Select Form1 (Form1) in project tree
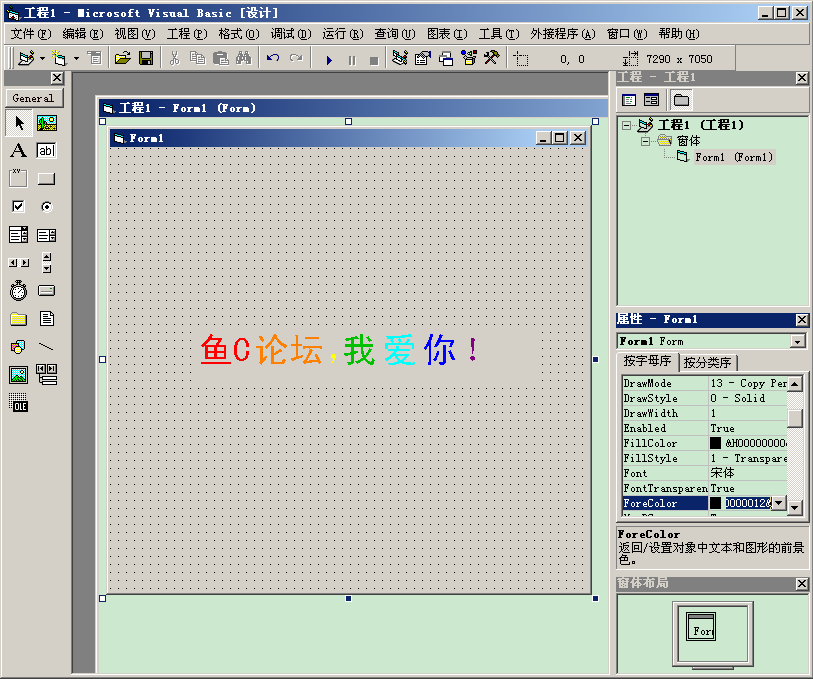 click(734, 157)
